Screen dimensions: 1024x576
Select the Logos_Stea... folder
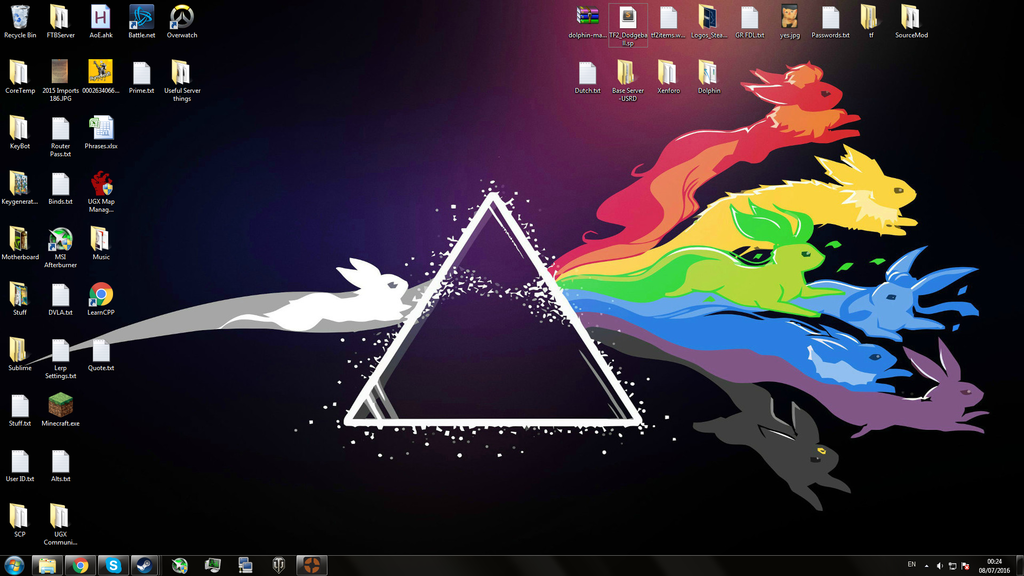[709, 22]
